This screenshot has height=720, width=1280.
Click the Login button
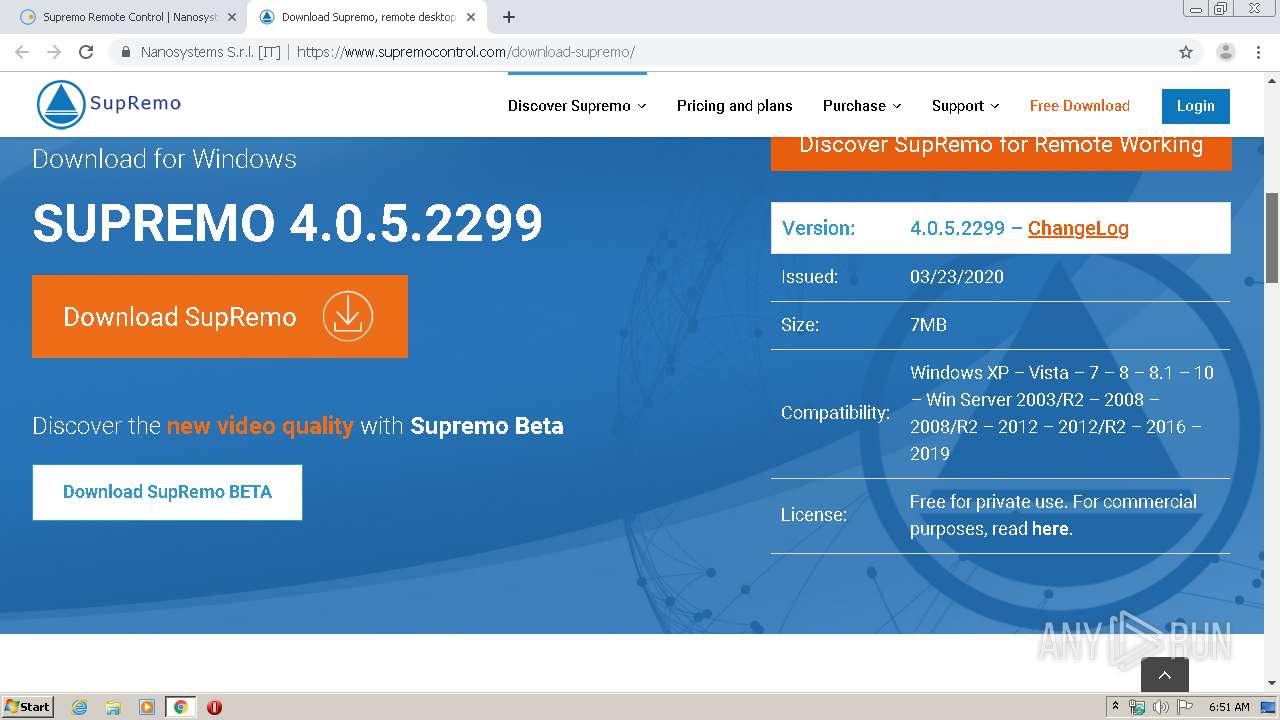1195,106
